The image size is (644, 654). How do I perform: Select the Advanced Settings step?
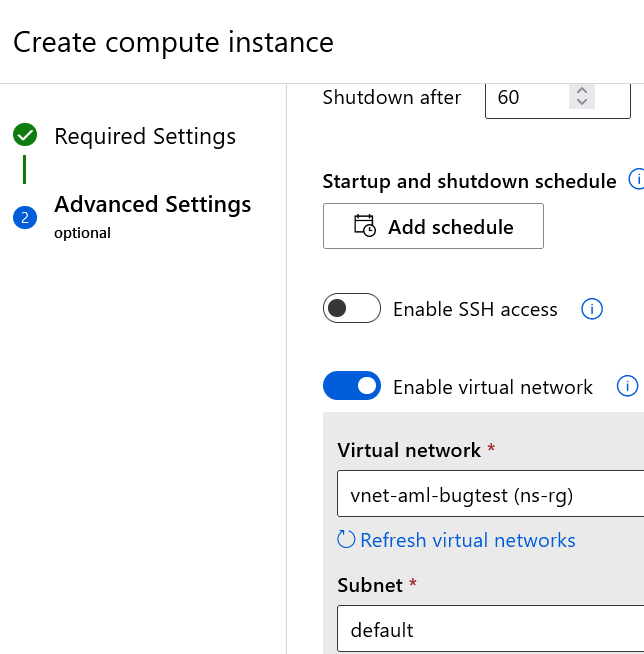point(152,205)
